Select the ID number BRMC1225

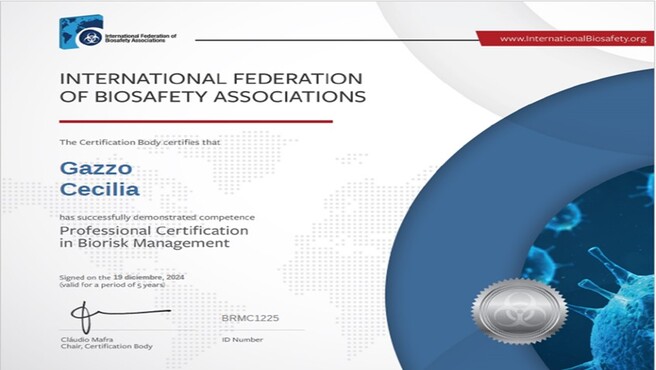pyautogui.click(x=250, y=318)
